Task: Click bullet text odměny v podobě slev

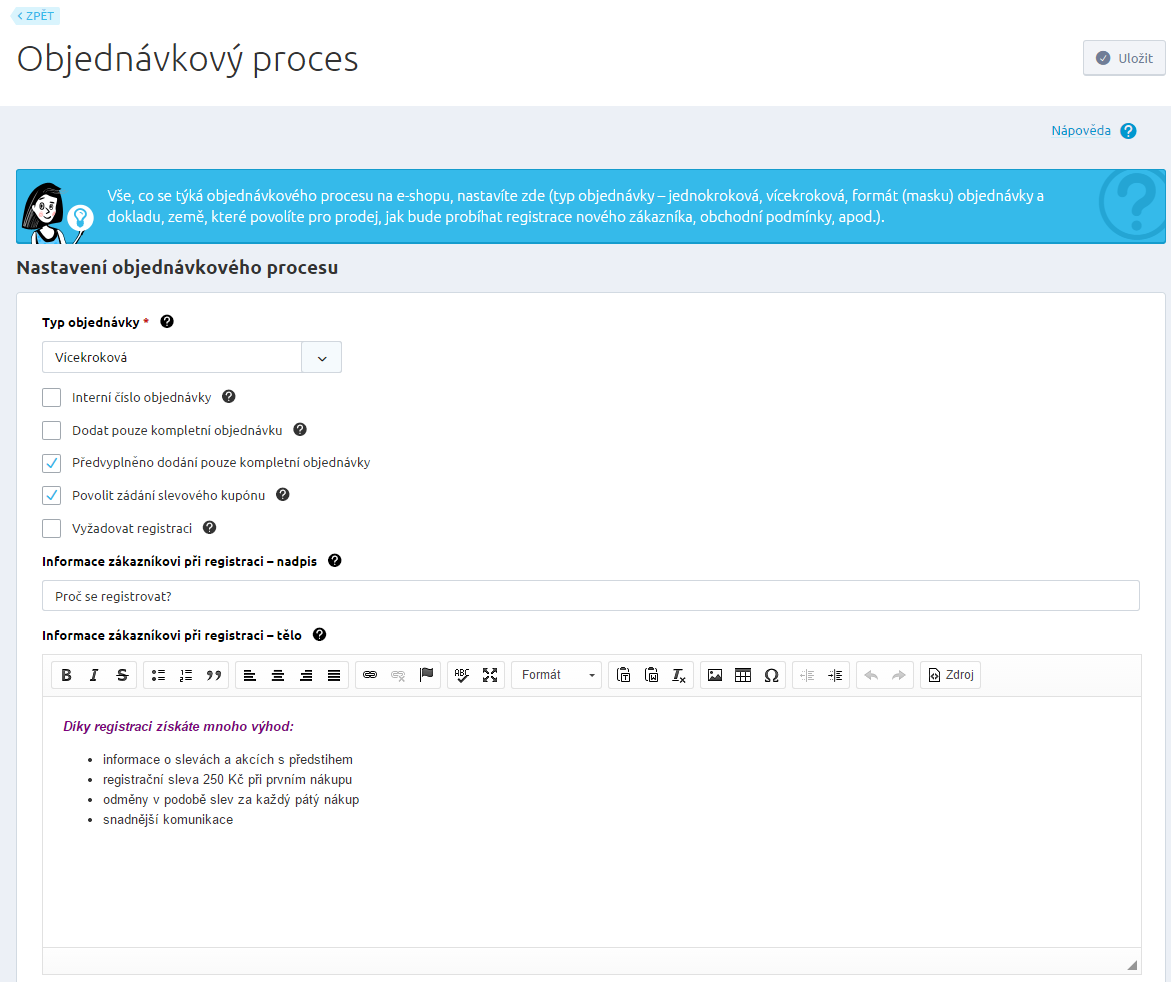Action: pos(231,800)
